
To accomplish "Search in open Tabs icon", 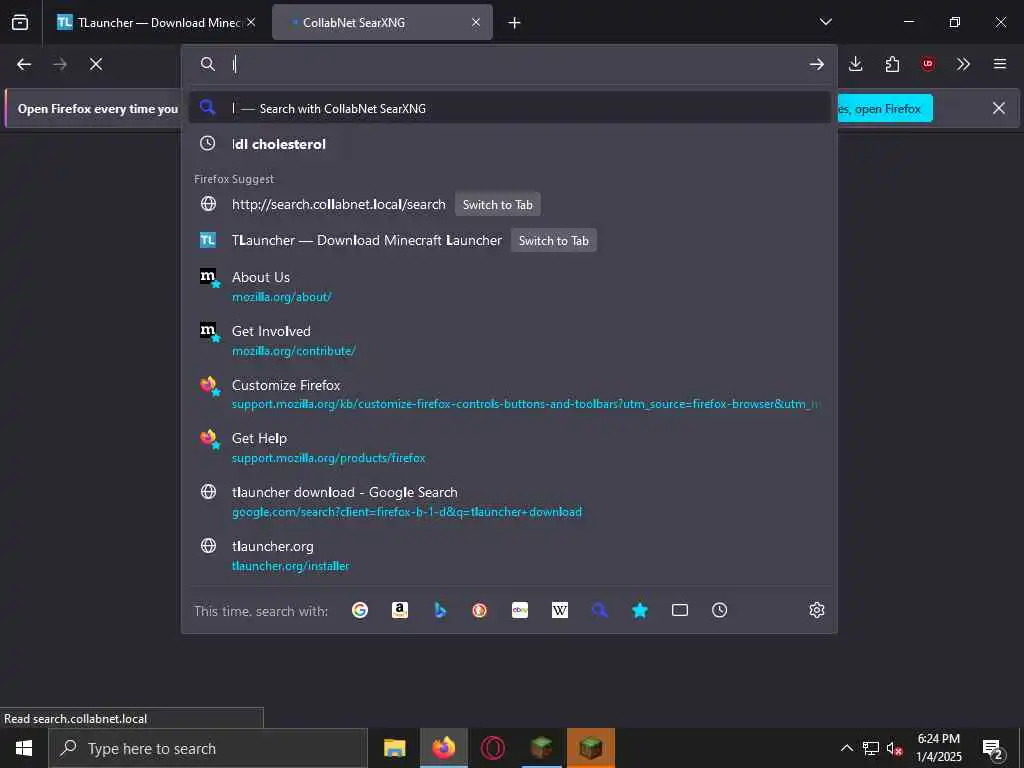I will pyautogui.click(x=680, y=610).
